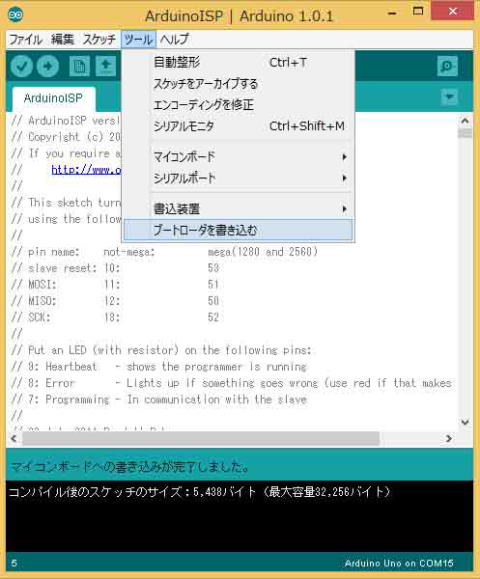Screen dimensions: 480x579
Task: Select ブートローダを書き込む
Action: pos(238,230)
